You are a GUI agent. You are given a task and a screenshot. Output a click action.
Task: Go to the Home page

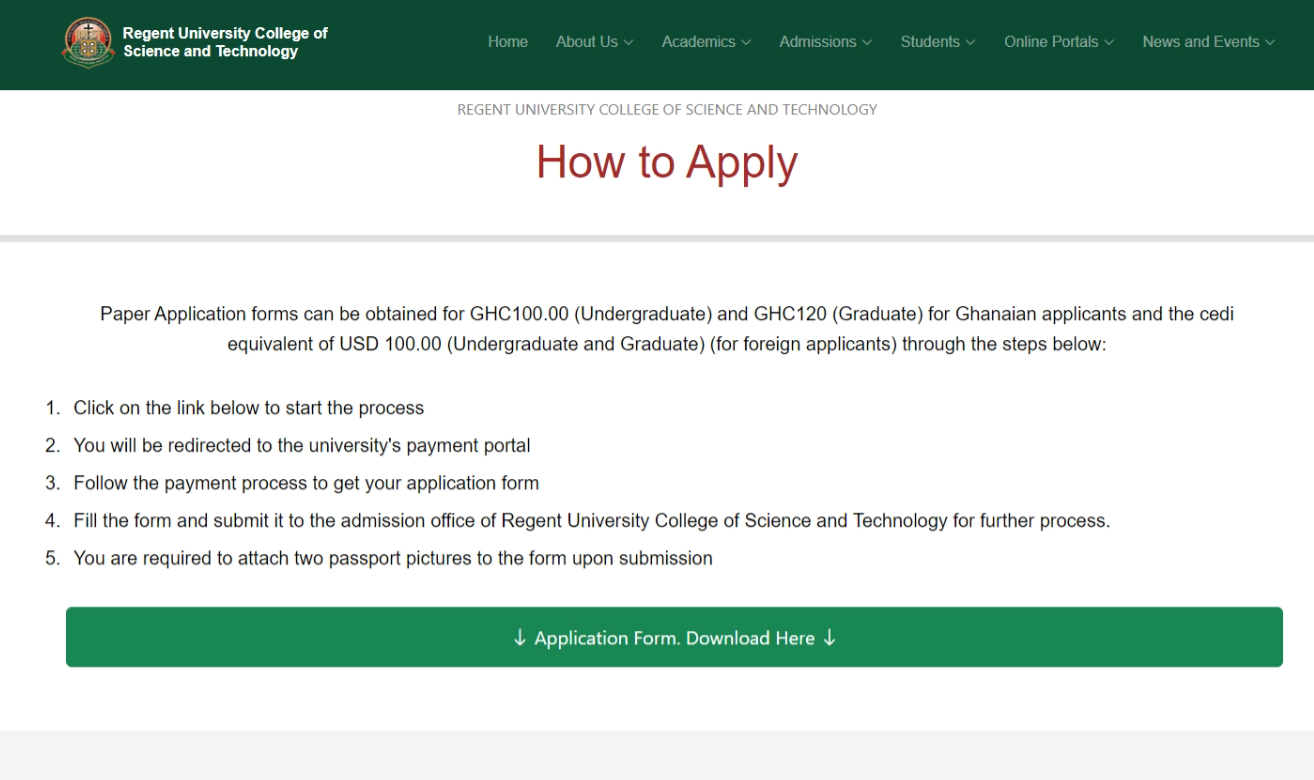507,42
